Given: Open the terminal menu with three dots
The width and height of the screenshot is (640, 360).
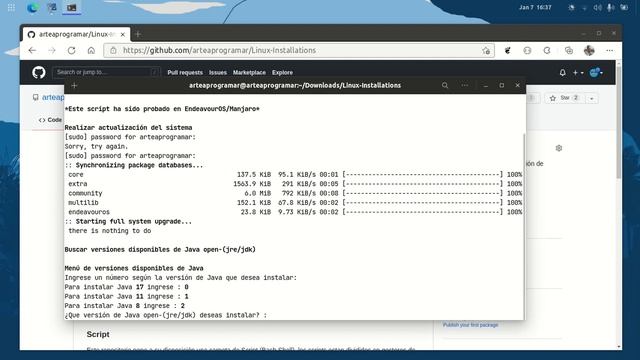Looking at the screenshot, I should 464,85.
